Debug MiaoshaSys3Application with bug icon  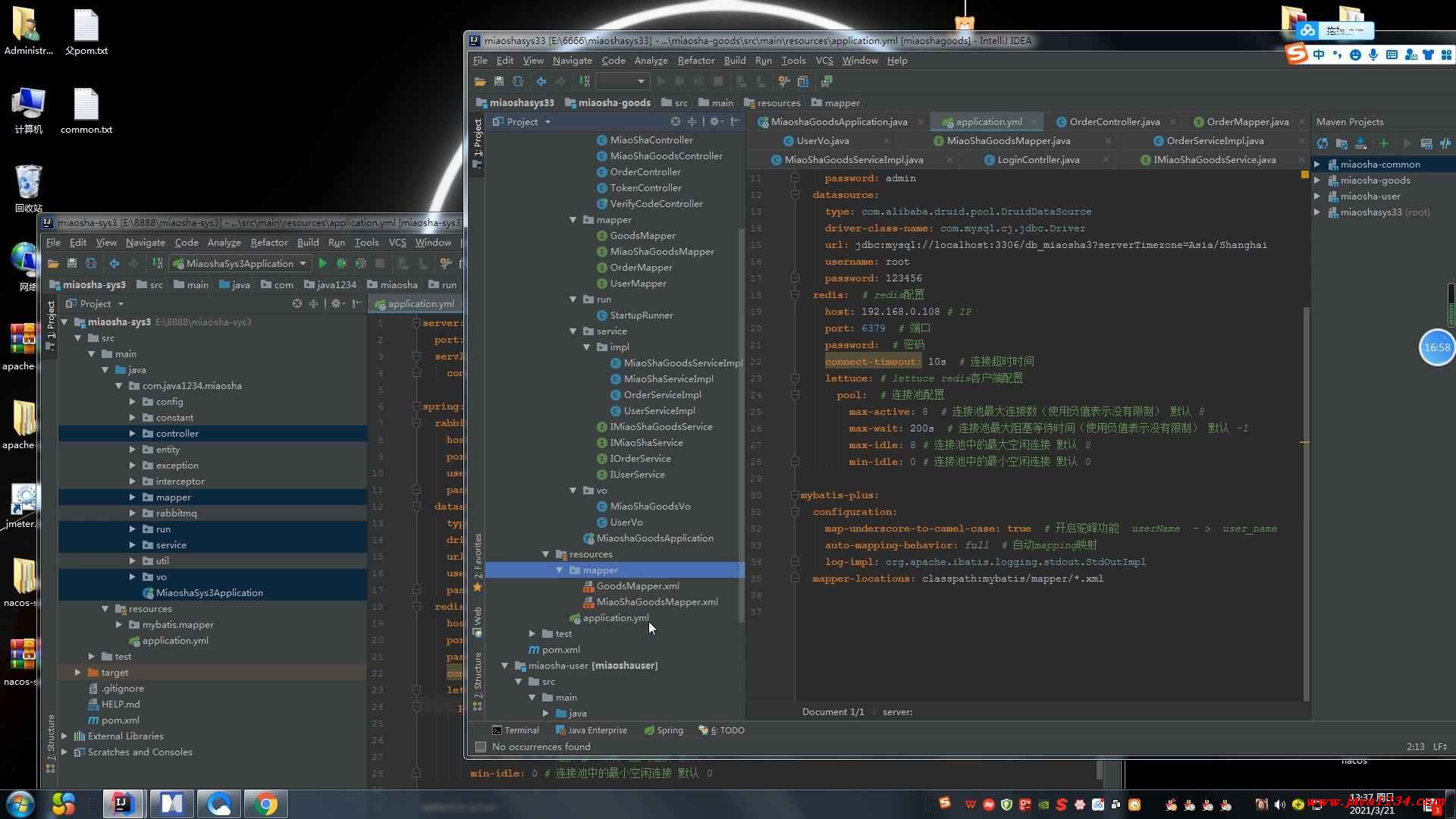click(x=342, y=263)
